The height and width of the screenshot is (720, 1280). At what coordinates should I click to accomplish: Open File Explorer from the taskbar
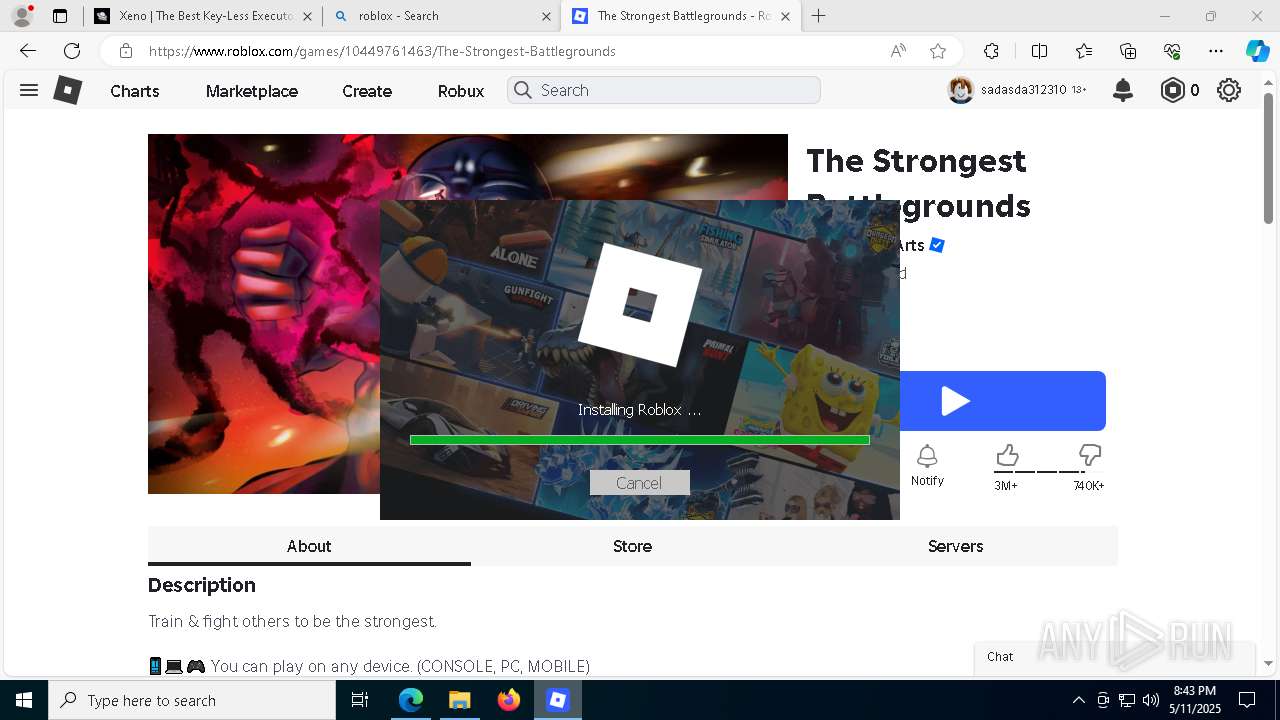tap(459, 700)
